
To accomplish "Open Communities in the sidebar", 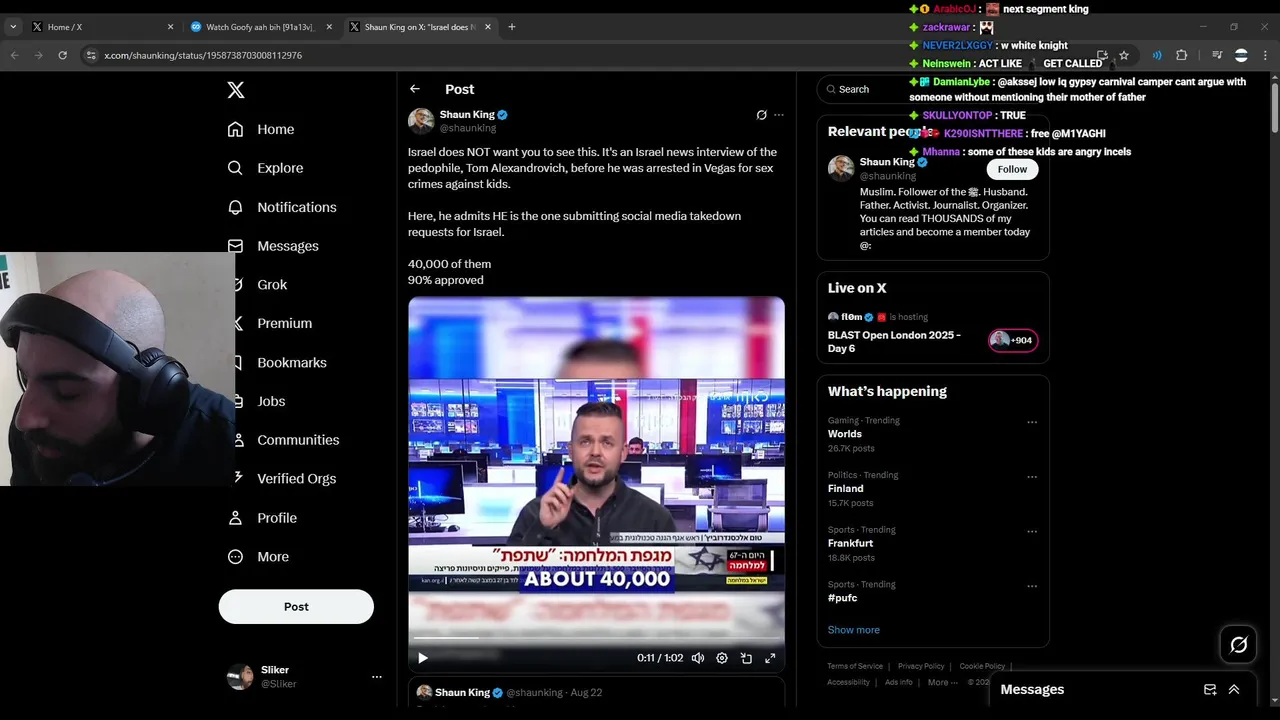I will (288, 440).
